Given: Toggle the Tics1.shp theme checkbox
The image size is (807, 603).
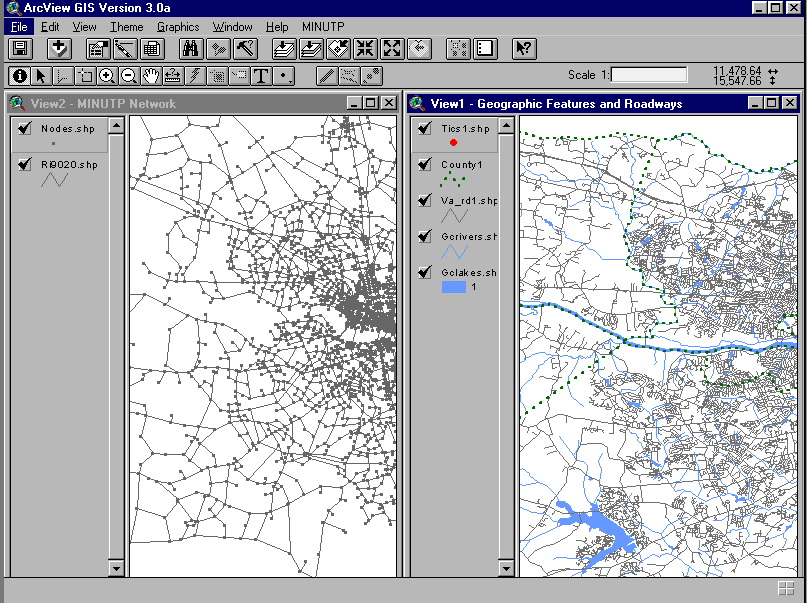Looking at the screenshot, I should [x=425, y=128].
